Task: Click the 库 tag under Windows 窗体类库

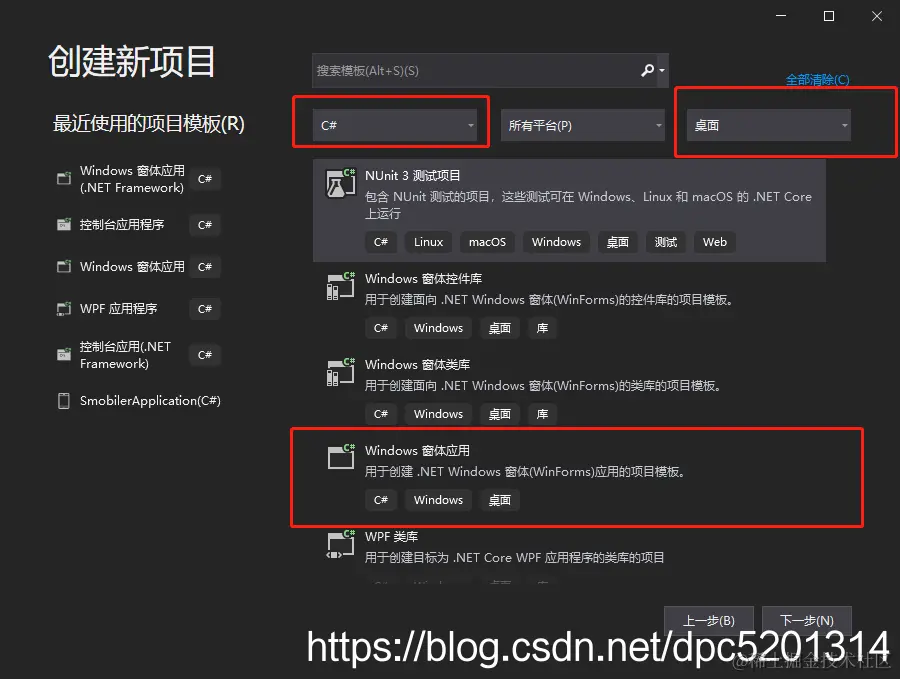Action: (542, 413)
